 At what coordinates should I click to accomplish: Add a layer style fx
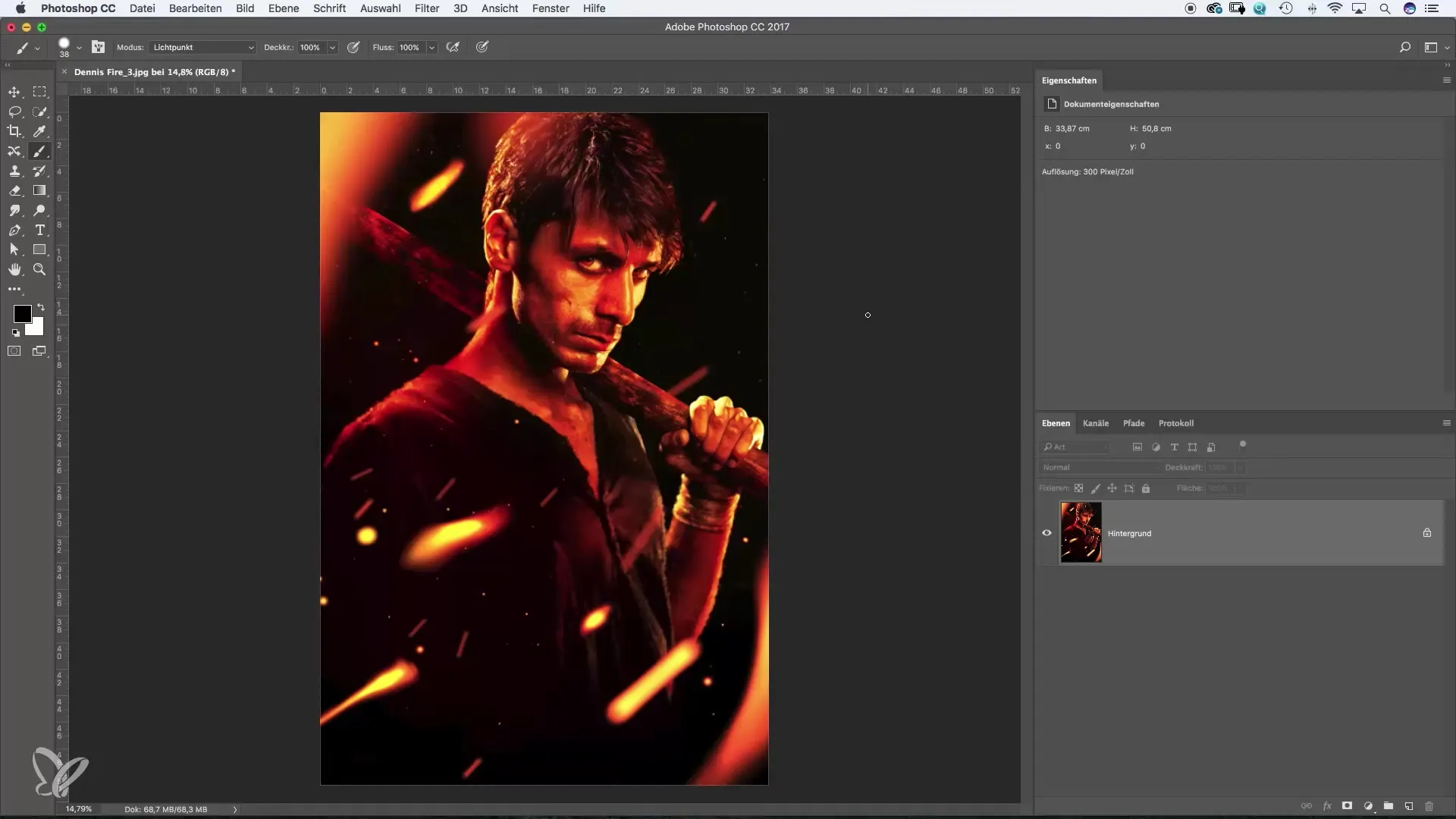pos(1327,806)
